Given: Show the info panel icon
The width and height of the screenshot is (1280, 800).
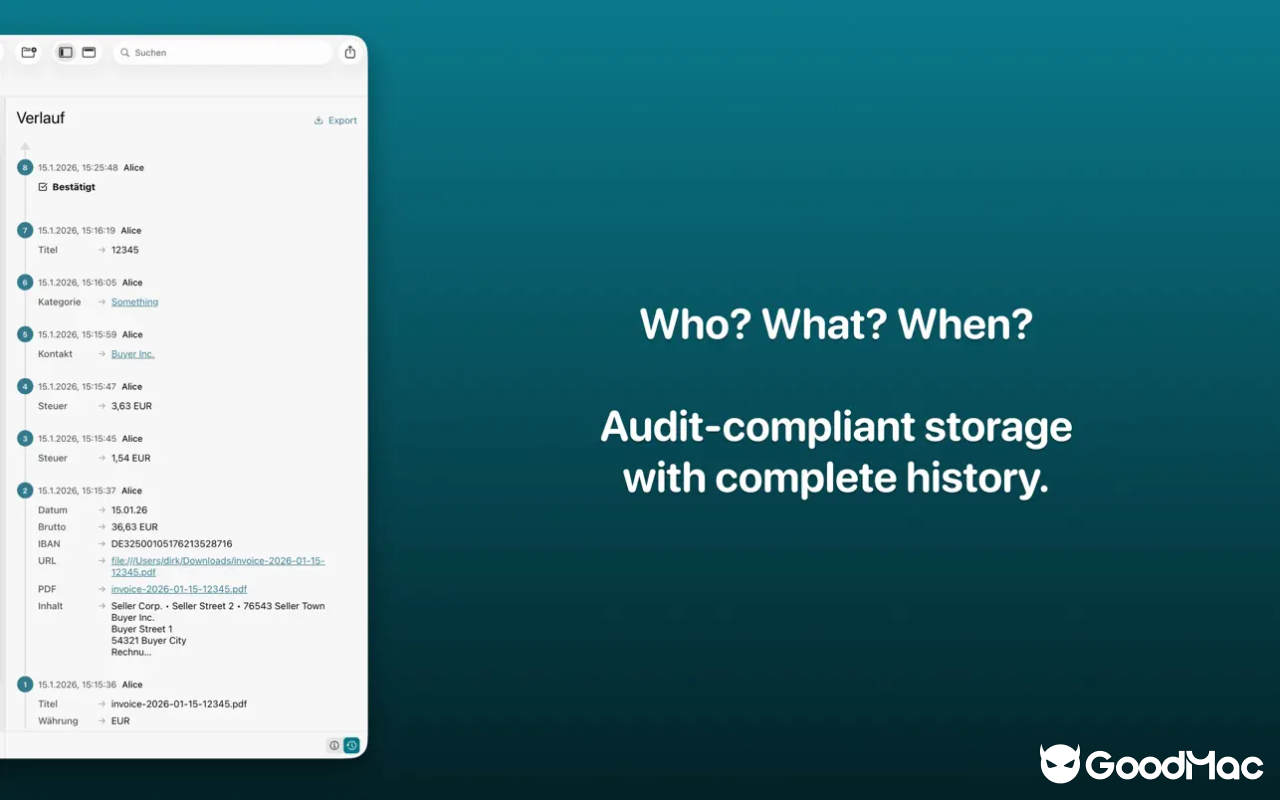Looking at the screenshot, I should pos(334,745).
